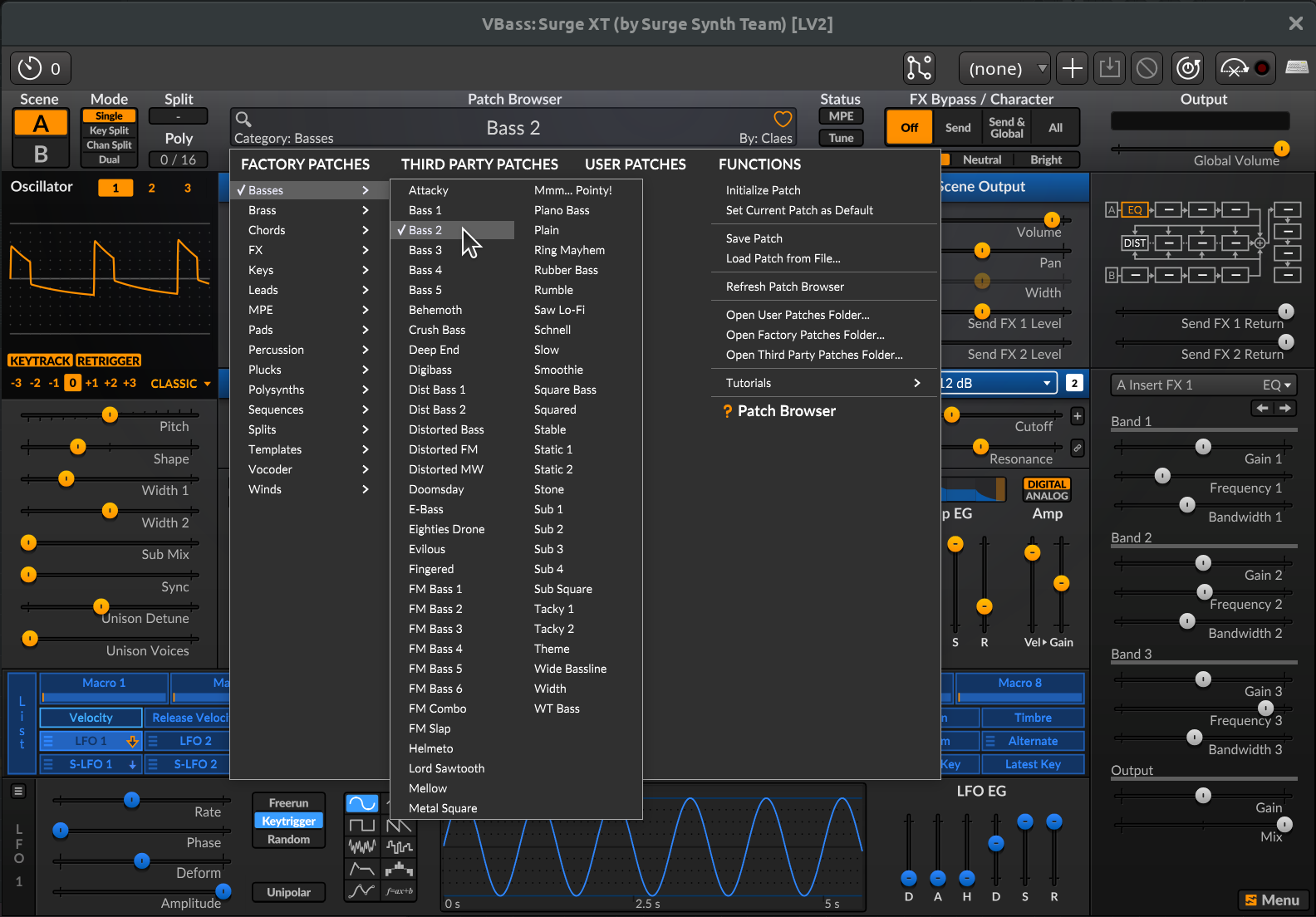Select Refresh Patch Browser
The height and width of the screenshot is (917, 1316).
click(x=824, y=287)
